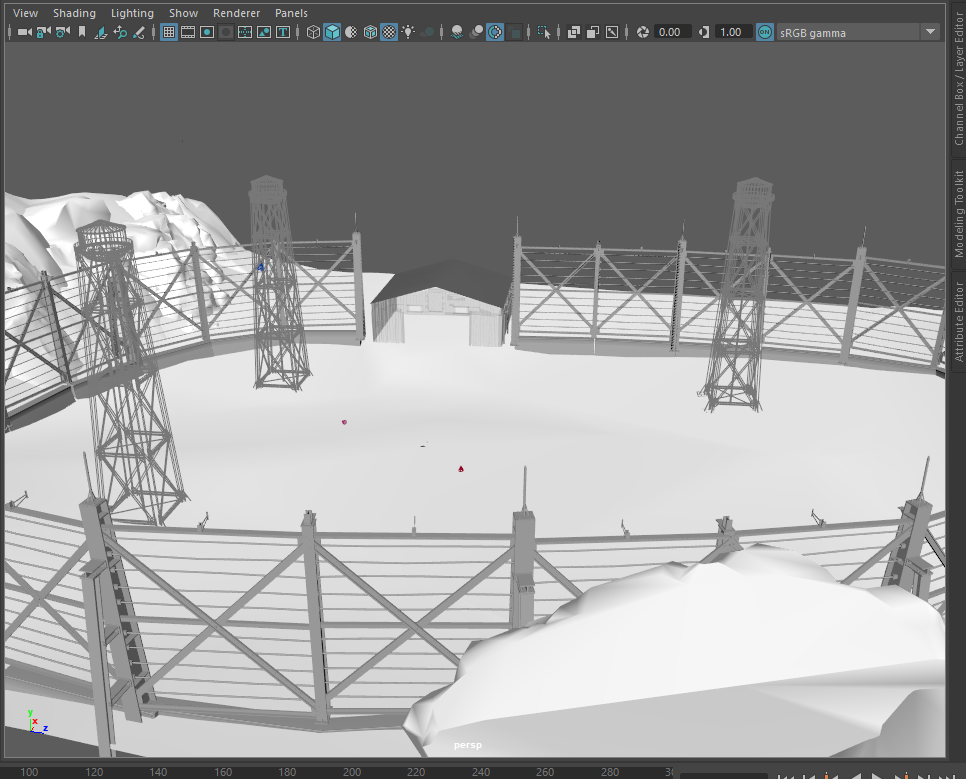Edit the Gamma value 1.00
The height and width of the screenshot is (779, 966).
click(x=733, y=32)
